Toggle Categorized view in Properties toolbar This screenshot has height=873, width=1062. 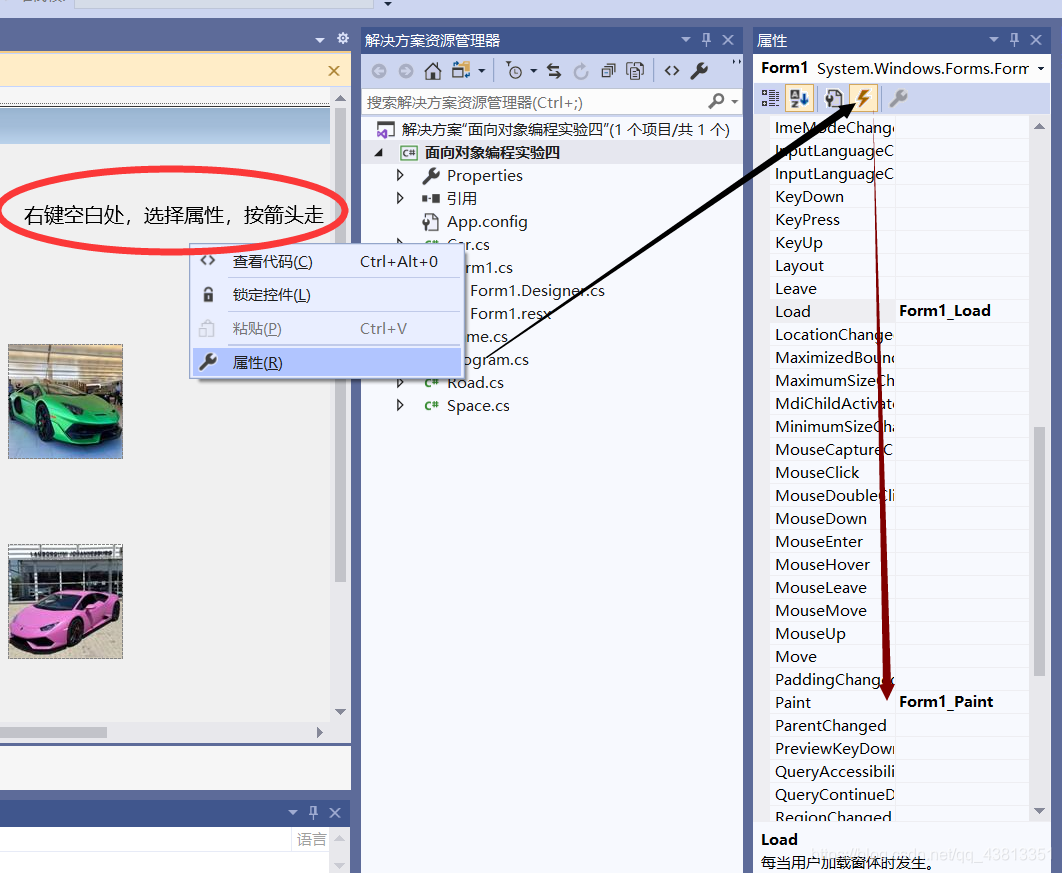(770, 99)
